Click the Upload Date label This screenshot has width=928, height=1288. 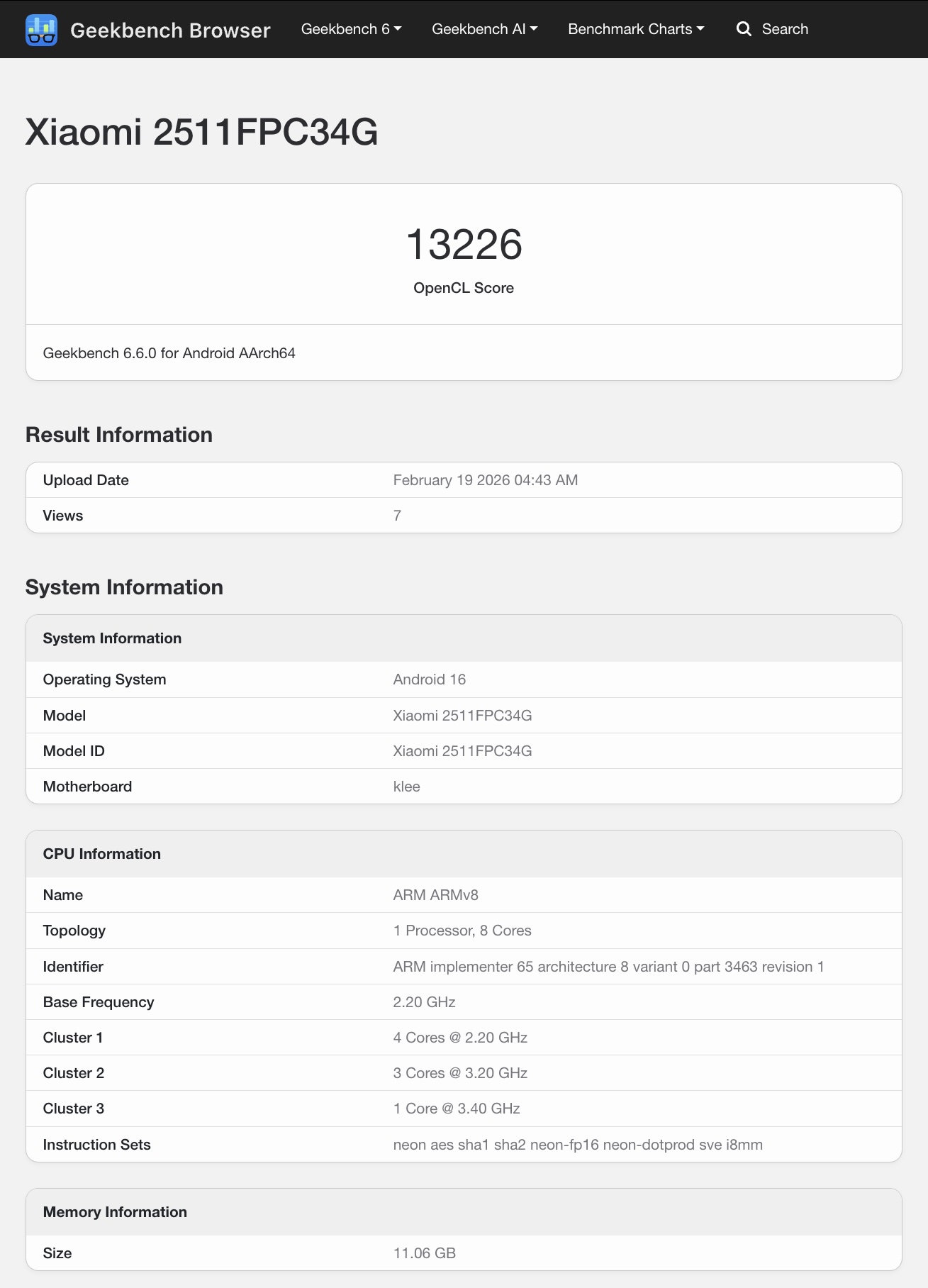pos(86,480)
